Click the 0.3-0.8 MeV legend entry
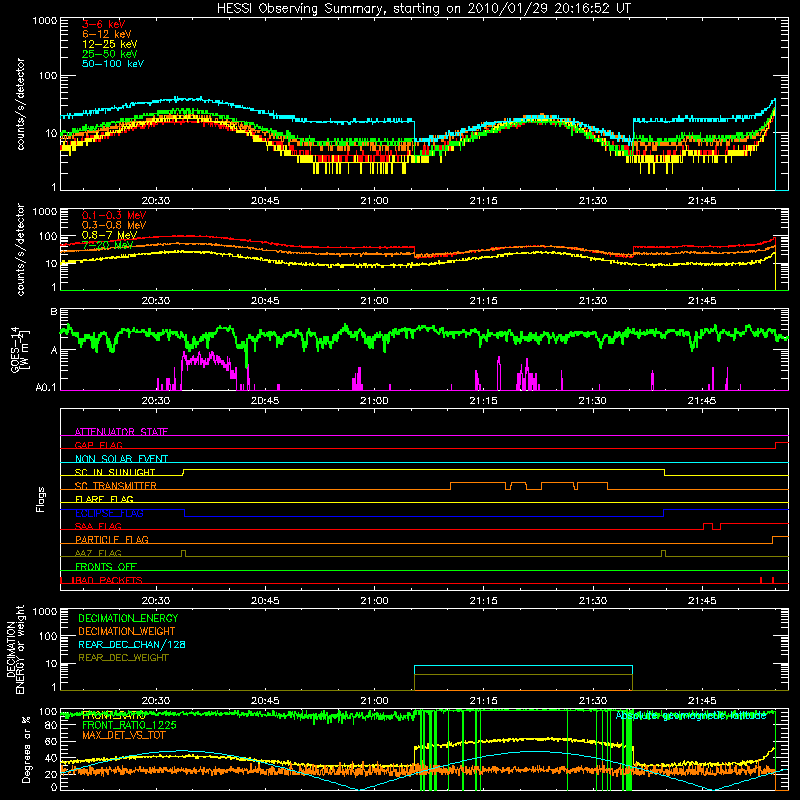Image resolution: width=800 pixels, height=800 pixels. pyautogui.click(x=114, y=225)
